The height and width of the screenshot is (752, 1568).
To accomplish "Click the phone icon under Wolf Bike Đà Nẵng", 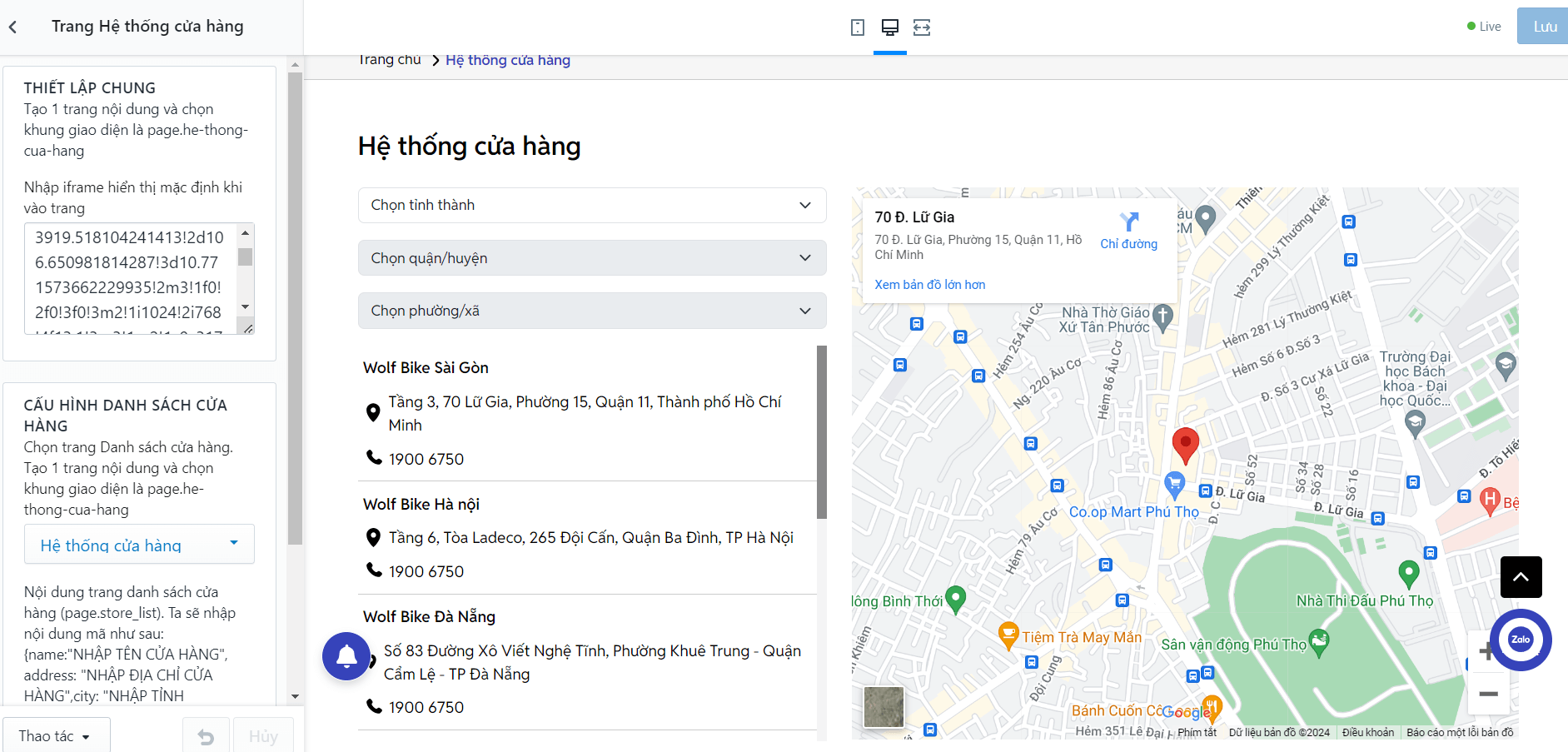I will pos(374,705).
